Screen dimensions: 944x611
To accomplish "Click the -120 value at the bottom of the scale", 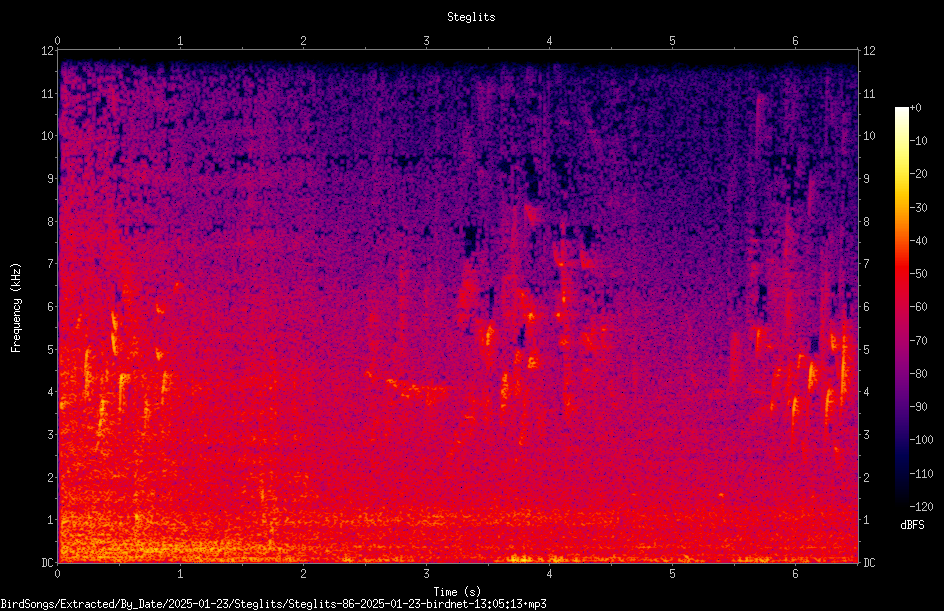I will (x=921, y=506).
